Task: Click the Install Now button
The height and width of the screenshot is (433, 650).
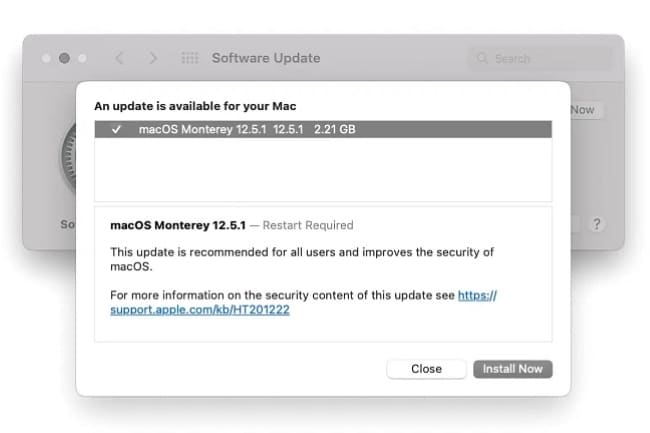Action: (x=512, y=369)
